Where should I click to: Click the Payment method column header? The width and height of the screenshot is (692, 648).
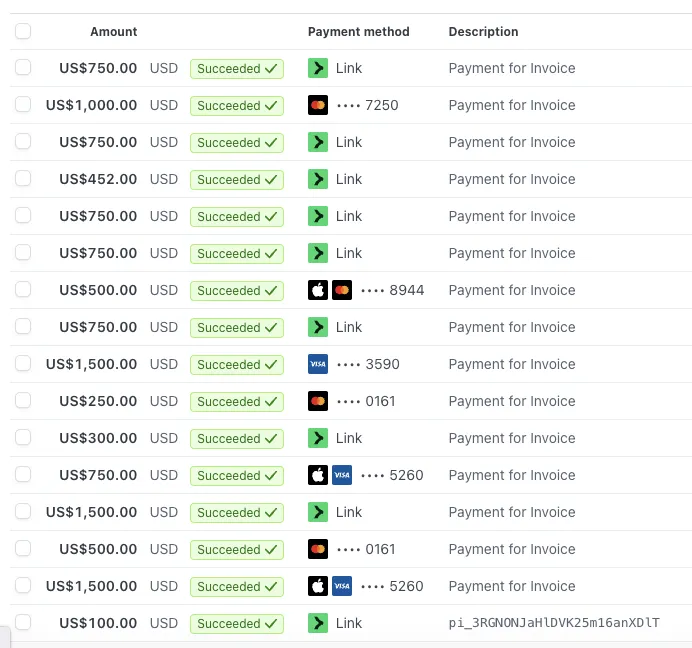click(x=358, y=31)
